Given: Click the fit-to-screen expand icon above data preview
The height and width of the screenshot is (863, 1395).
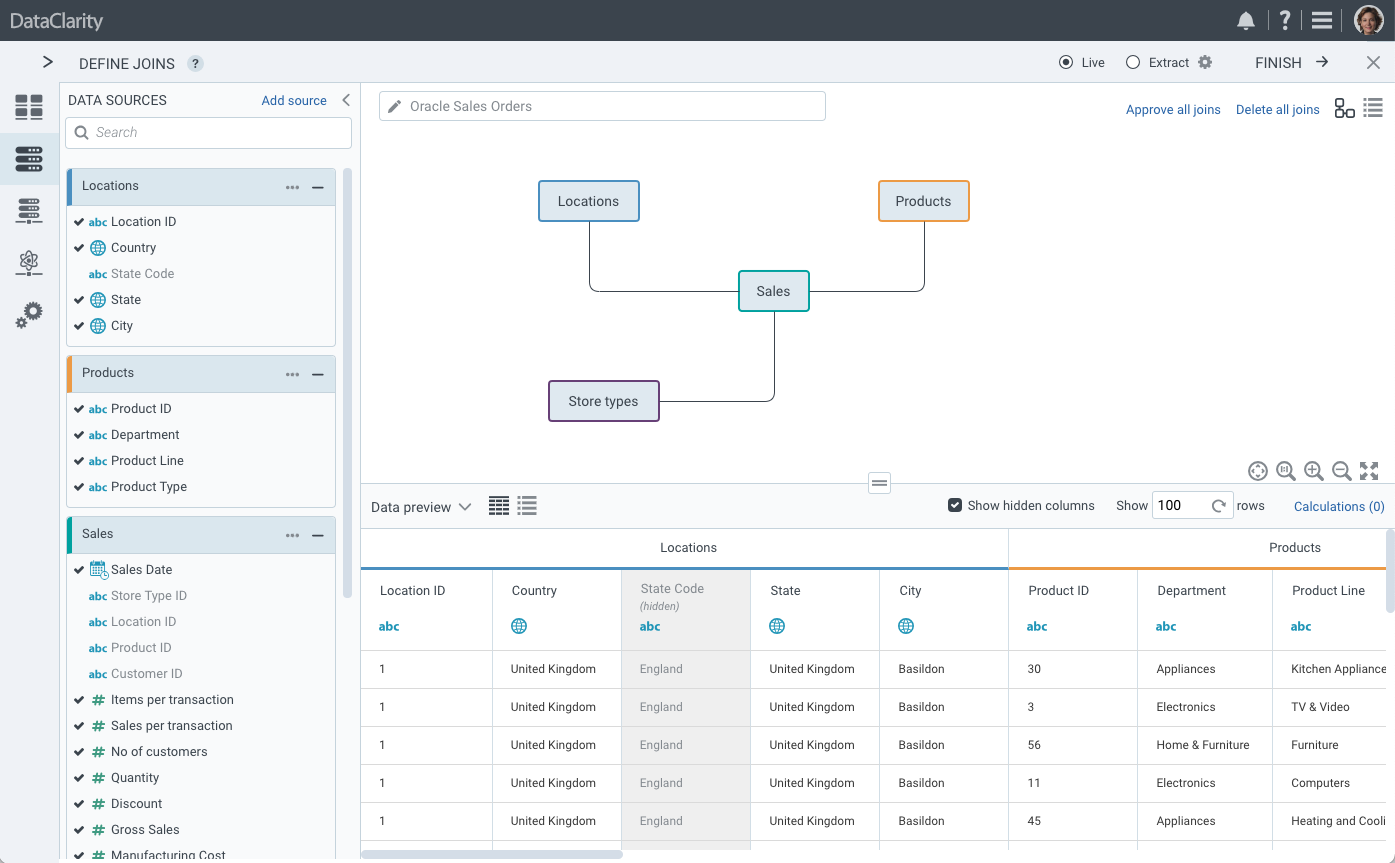Looking at the screenshot, I should tap(1369, 471).
